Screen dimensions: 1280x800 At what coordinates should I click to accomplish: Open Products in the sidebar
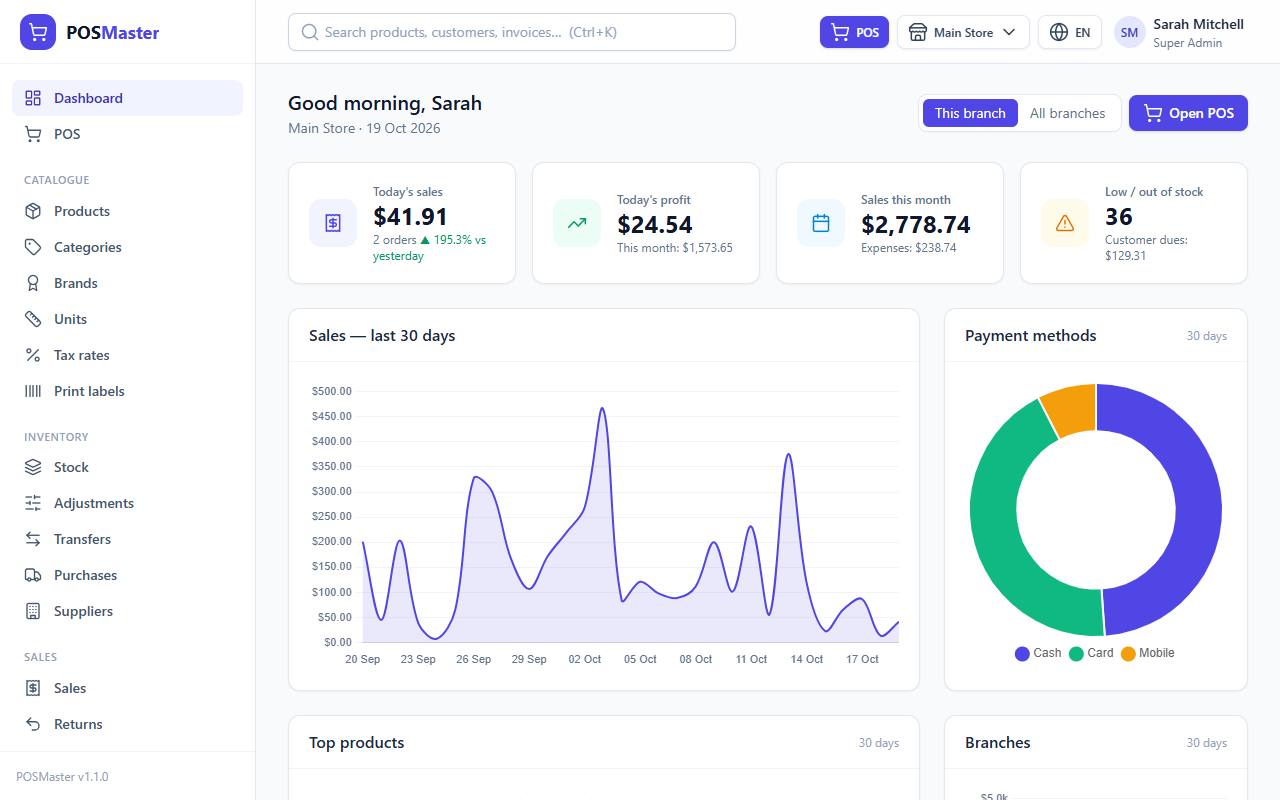coord(127,211)
